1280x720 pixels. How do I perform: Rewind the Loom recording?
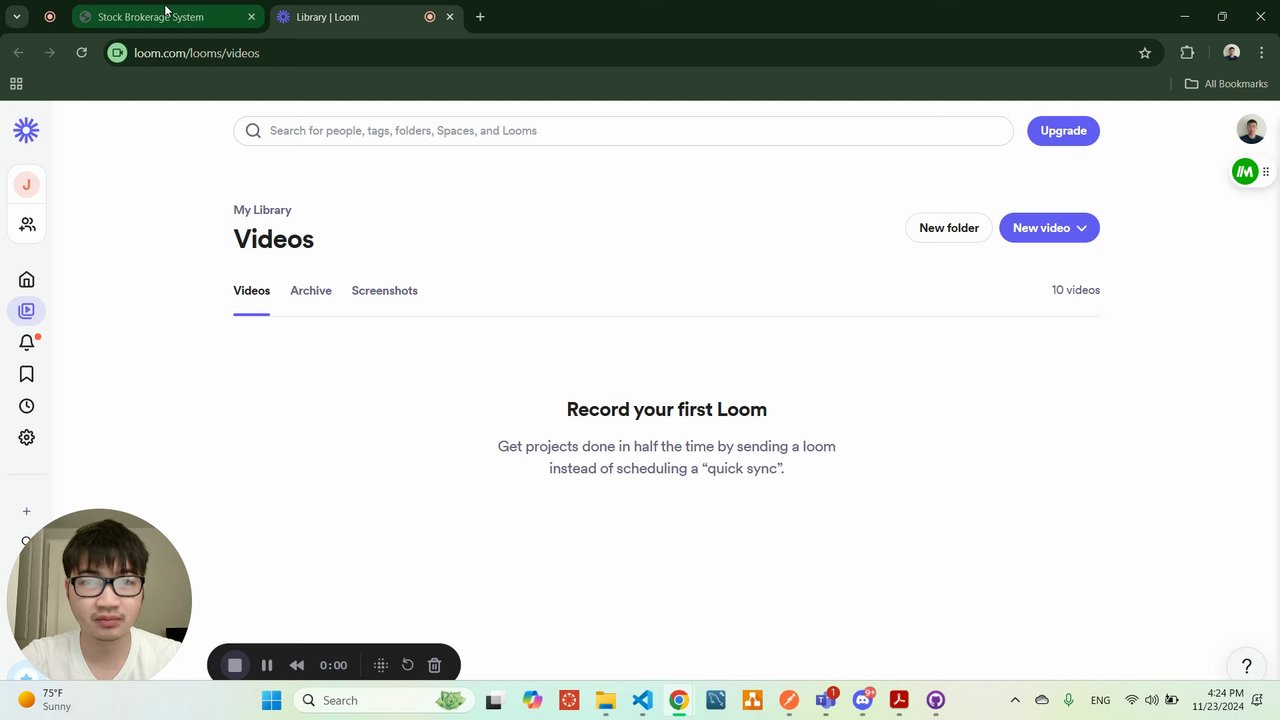297,665
